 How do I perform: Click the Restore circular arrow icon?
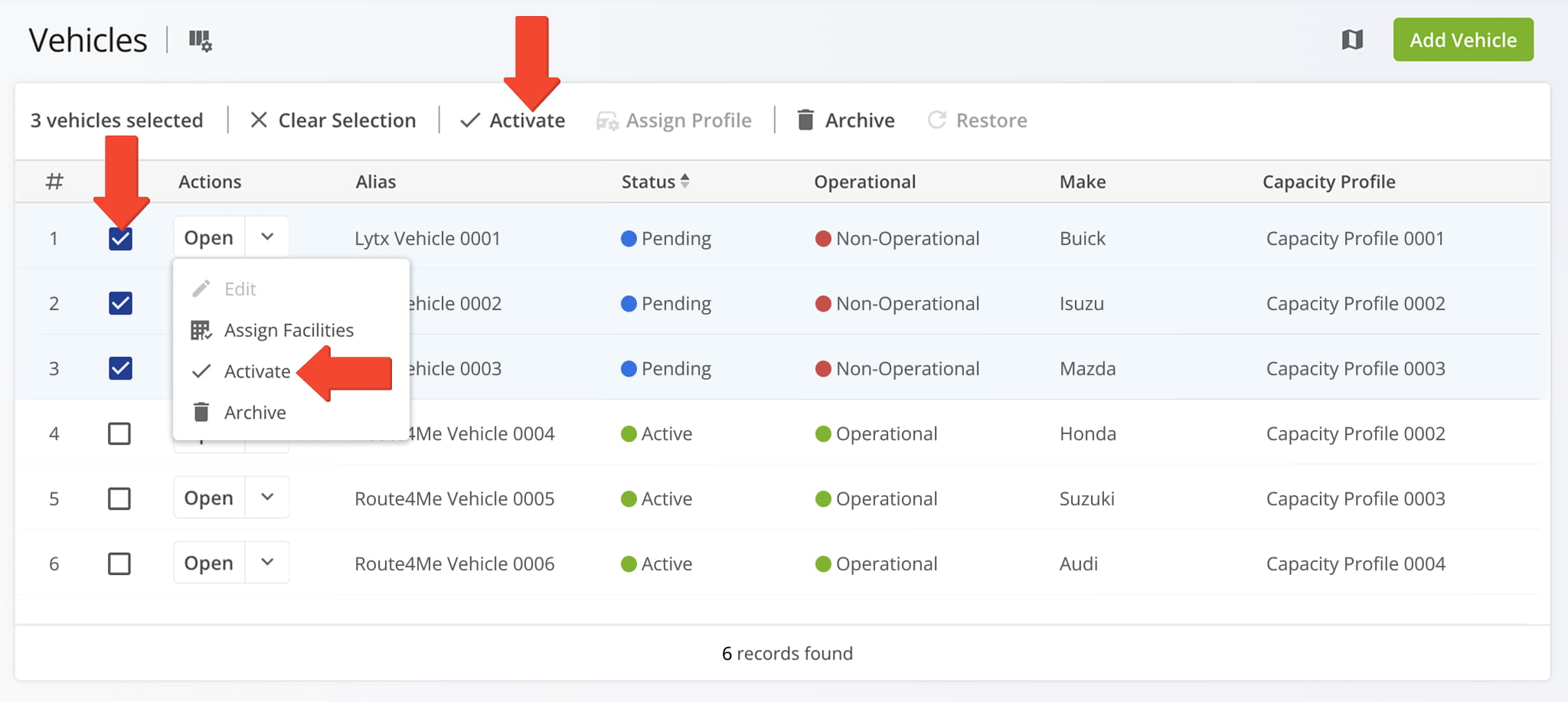[936, 120]
